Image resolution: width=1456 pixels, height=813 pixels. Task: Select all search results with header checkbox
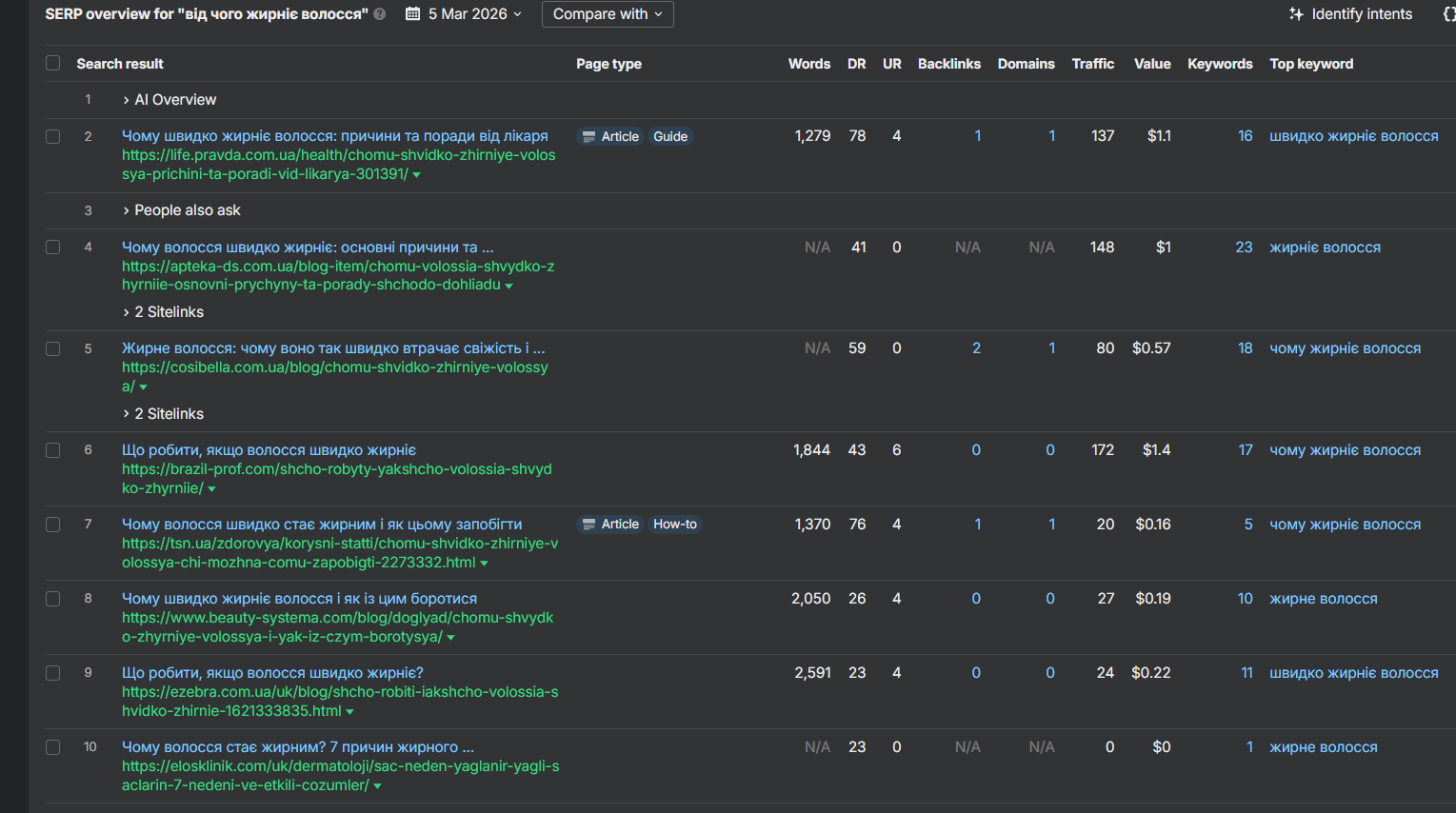tap(53, 63)
